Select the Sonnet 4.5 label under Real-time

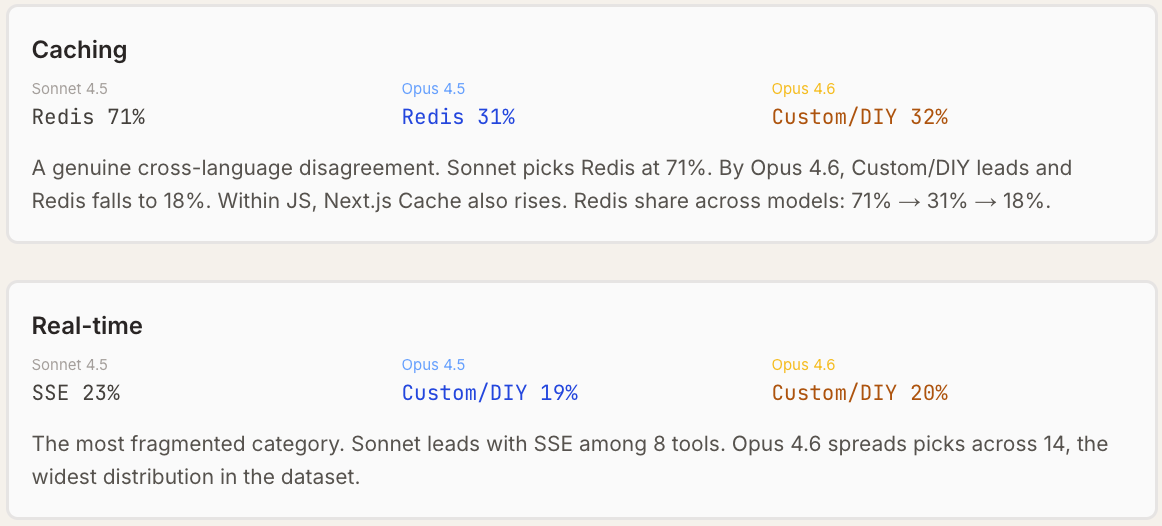tap(69, 365)
